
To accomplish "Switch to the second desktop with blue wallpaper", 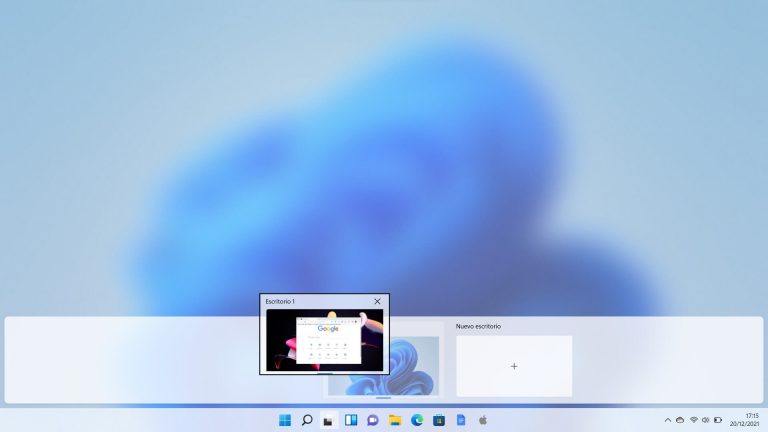I will click(x=411, y=365).
